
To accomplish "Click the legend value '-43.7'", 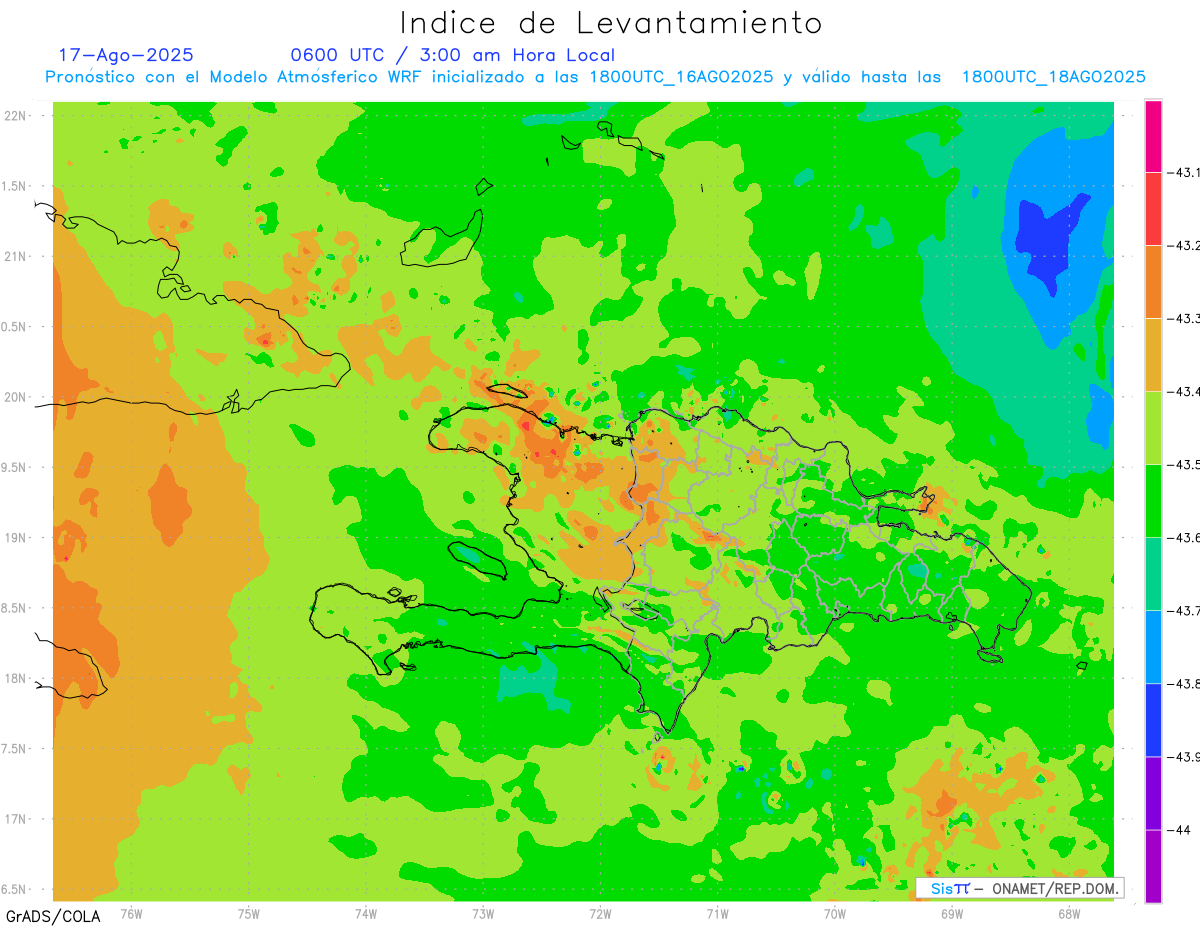I will (x=1183, y=611).
